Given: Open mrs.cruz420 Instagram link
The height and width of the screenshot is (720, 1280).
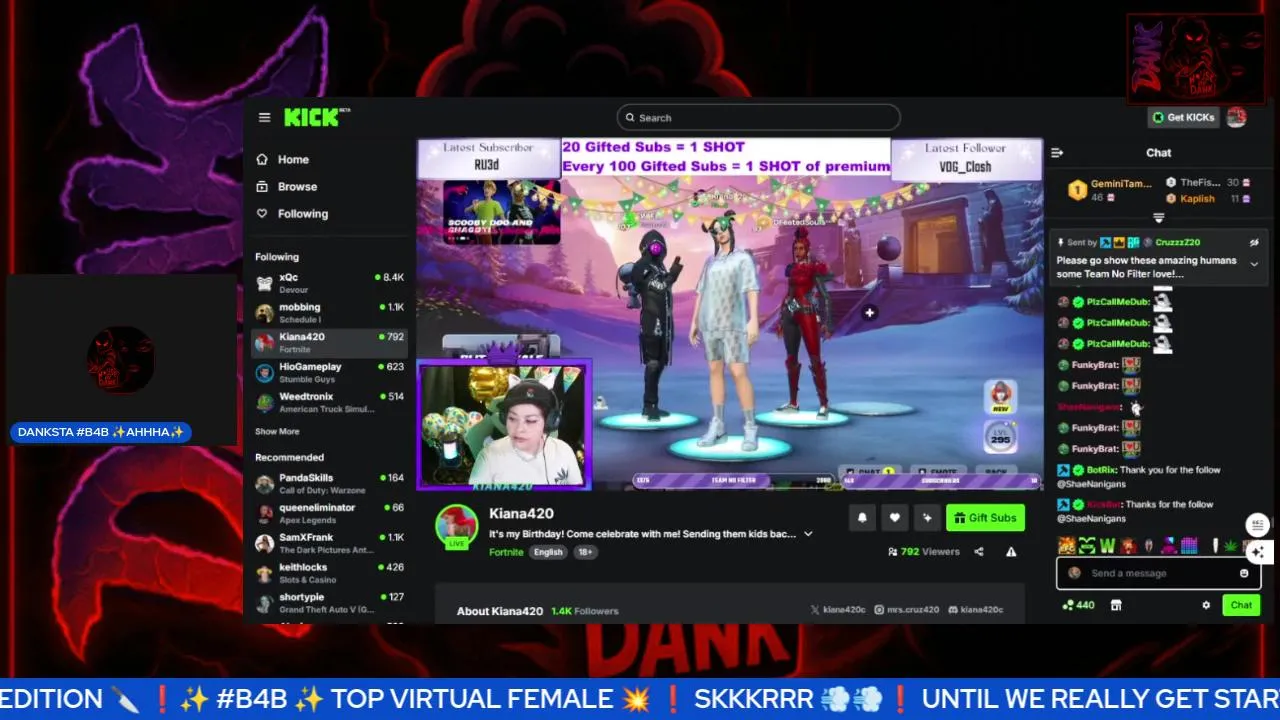Looking at the screenshot, I should [x=907, y=610].
